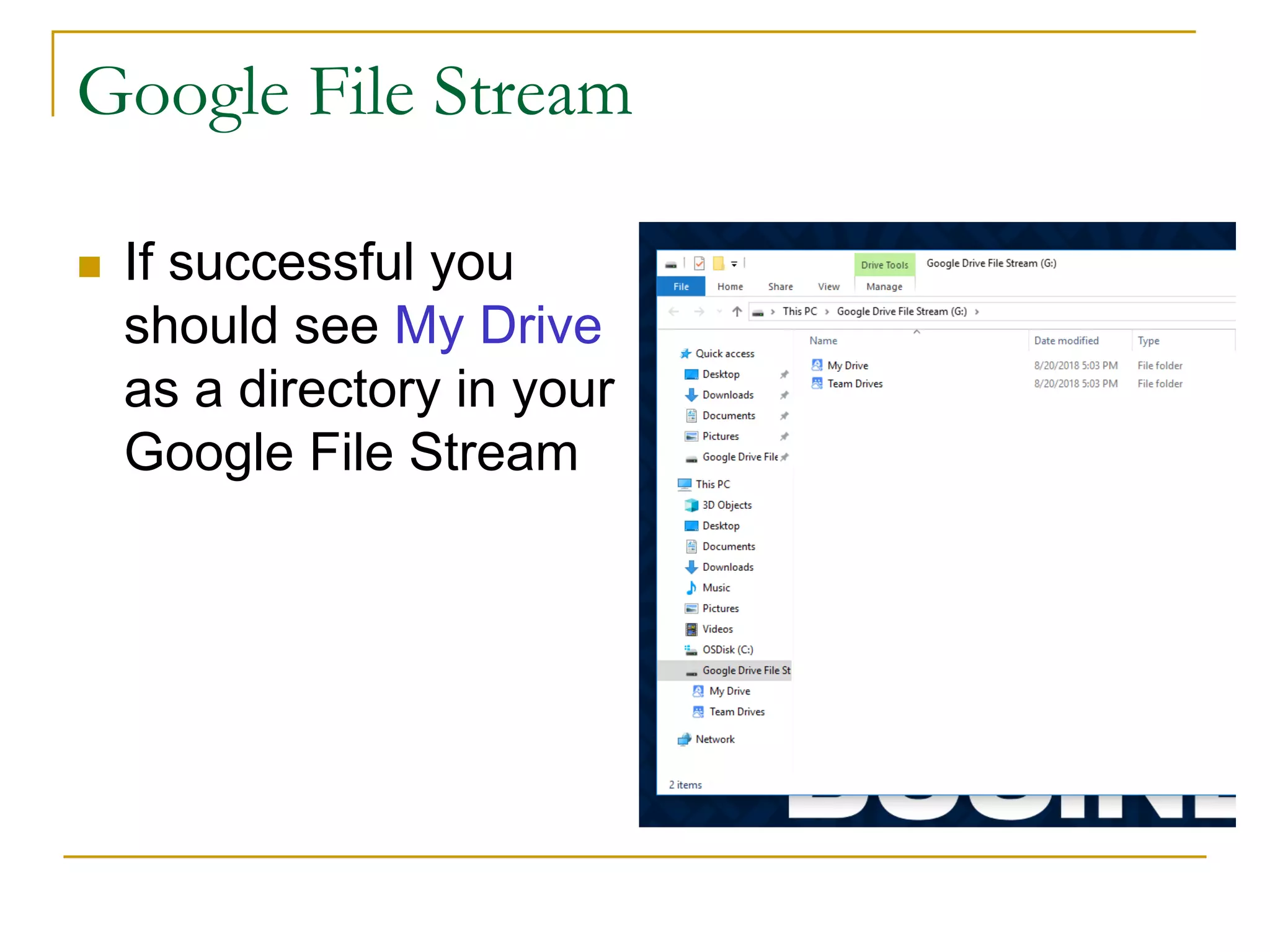Viewport: 1270px width, 952px height.
Task: Click the Quick access star icon
Action: pyautogui.click(x=685, y=353)
